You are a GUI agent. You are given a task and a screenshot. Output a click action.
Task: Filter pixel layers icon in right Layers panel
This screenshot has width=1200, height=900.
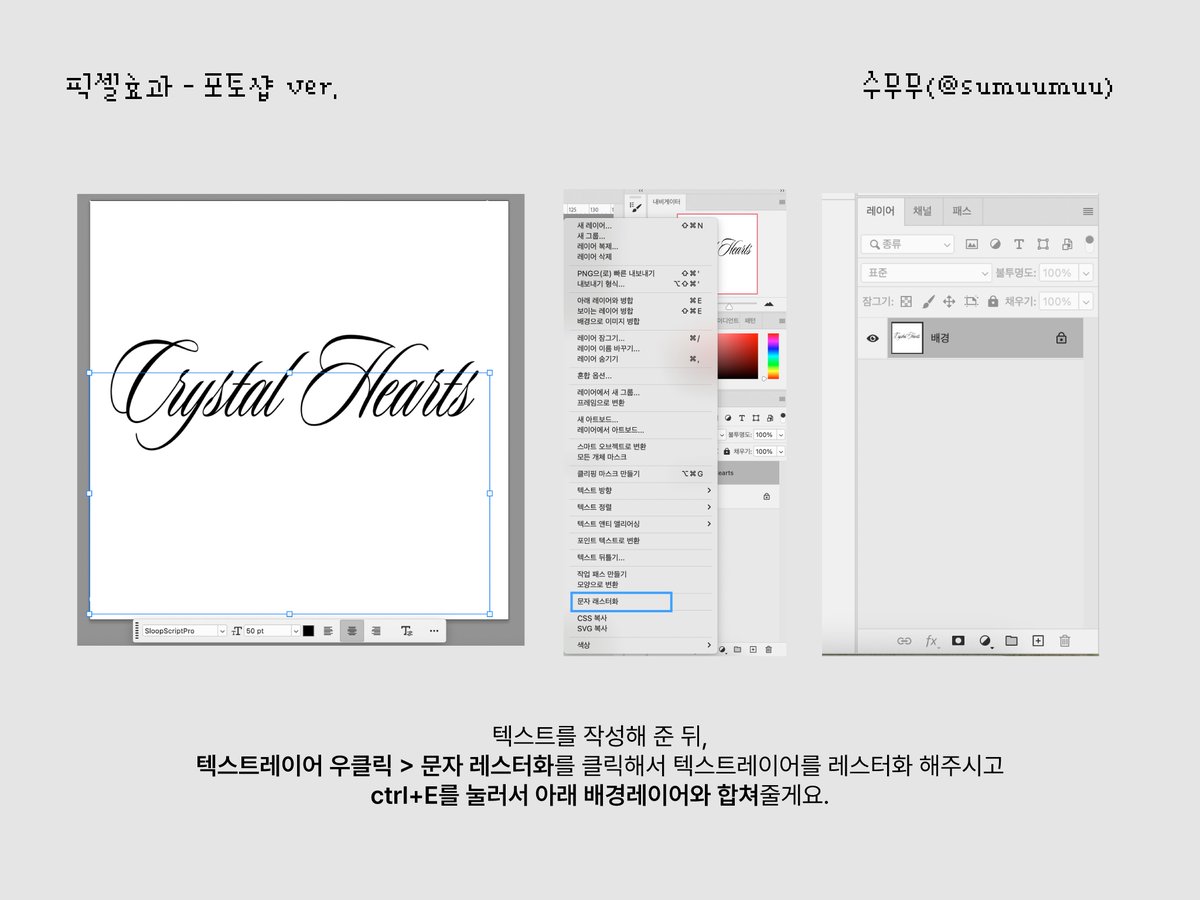971,244
